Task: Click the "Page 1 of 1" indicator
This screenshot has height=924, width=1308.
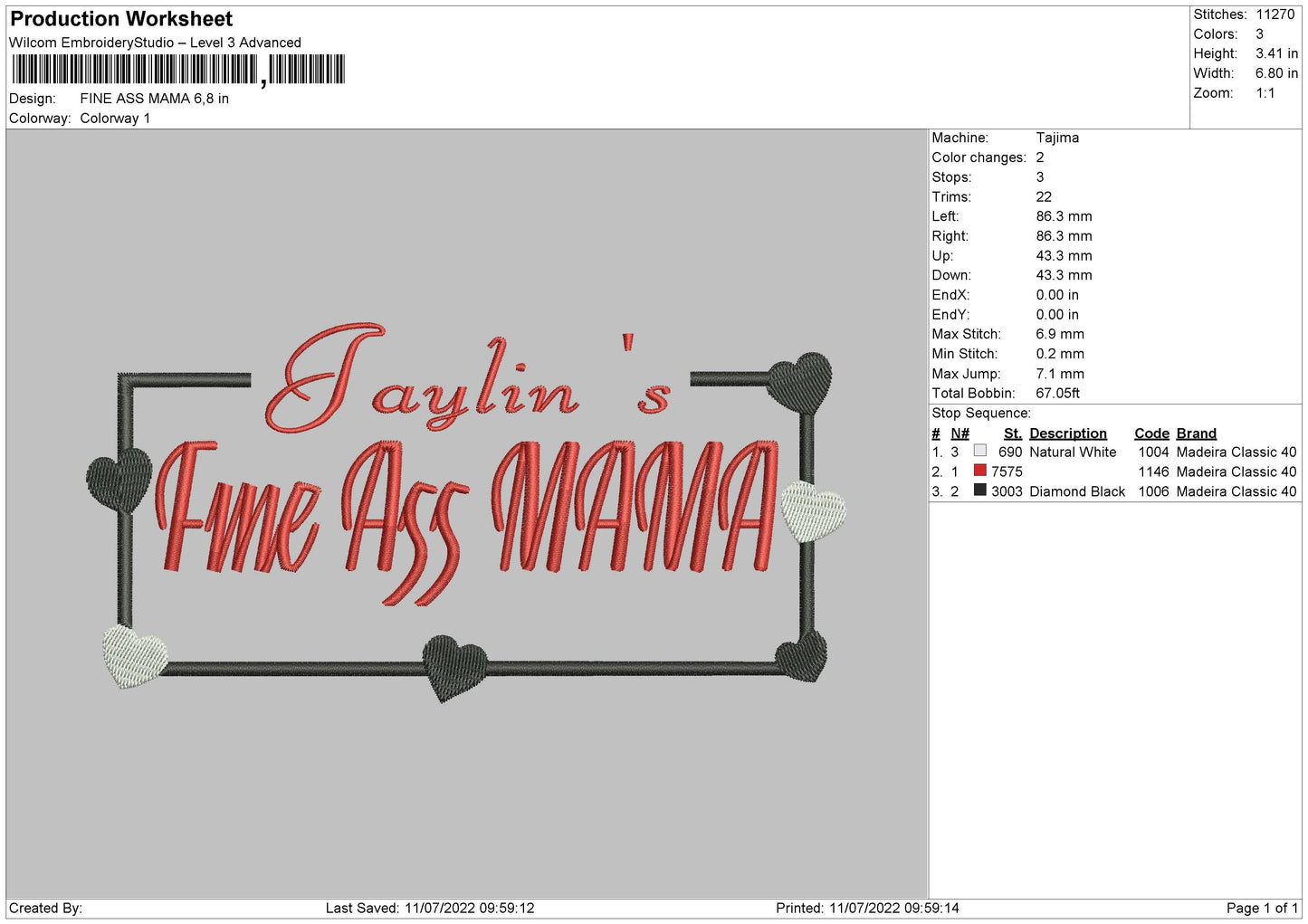Action: click(x=1262, y=909)
